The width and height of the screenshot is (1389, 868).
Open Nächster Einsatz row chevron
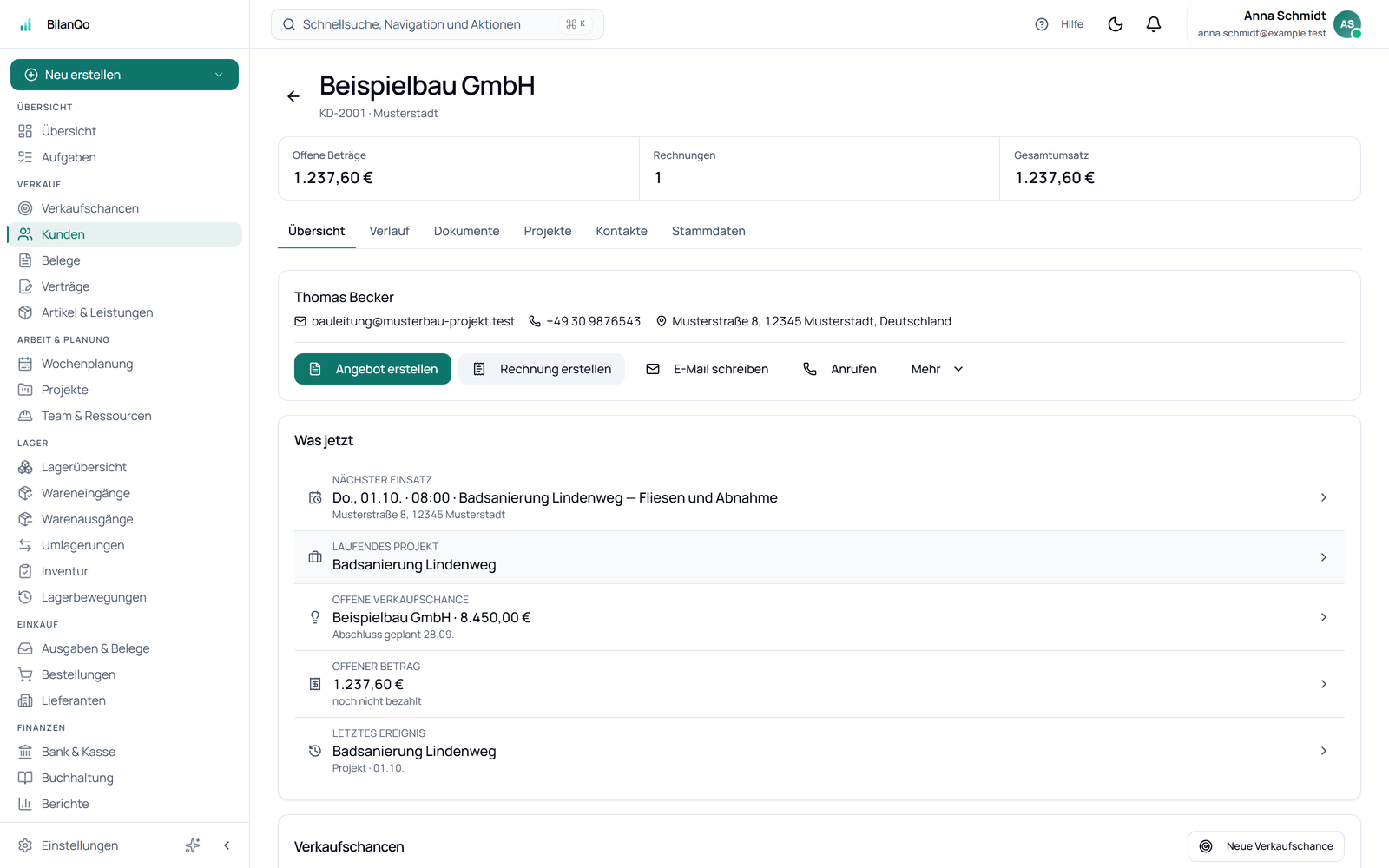tap(1324, 497)
